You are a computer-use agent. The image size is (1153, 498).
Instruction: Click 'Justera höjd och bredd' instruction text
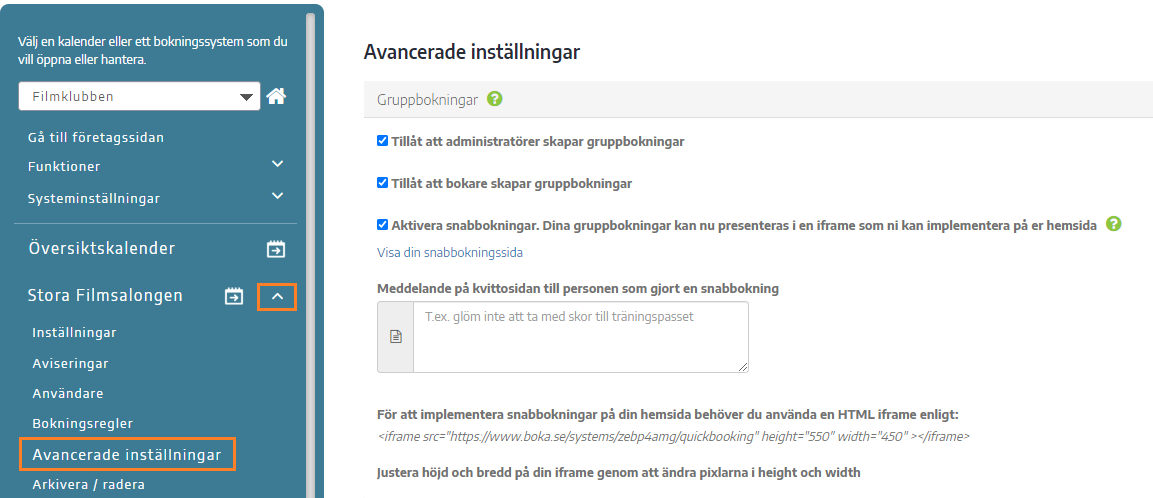coord(618,472)
